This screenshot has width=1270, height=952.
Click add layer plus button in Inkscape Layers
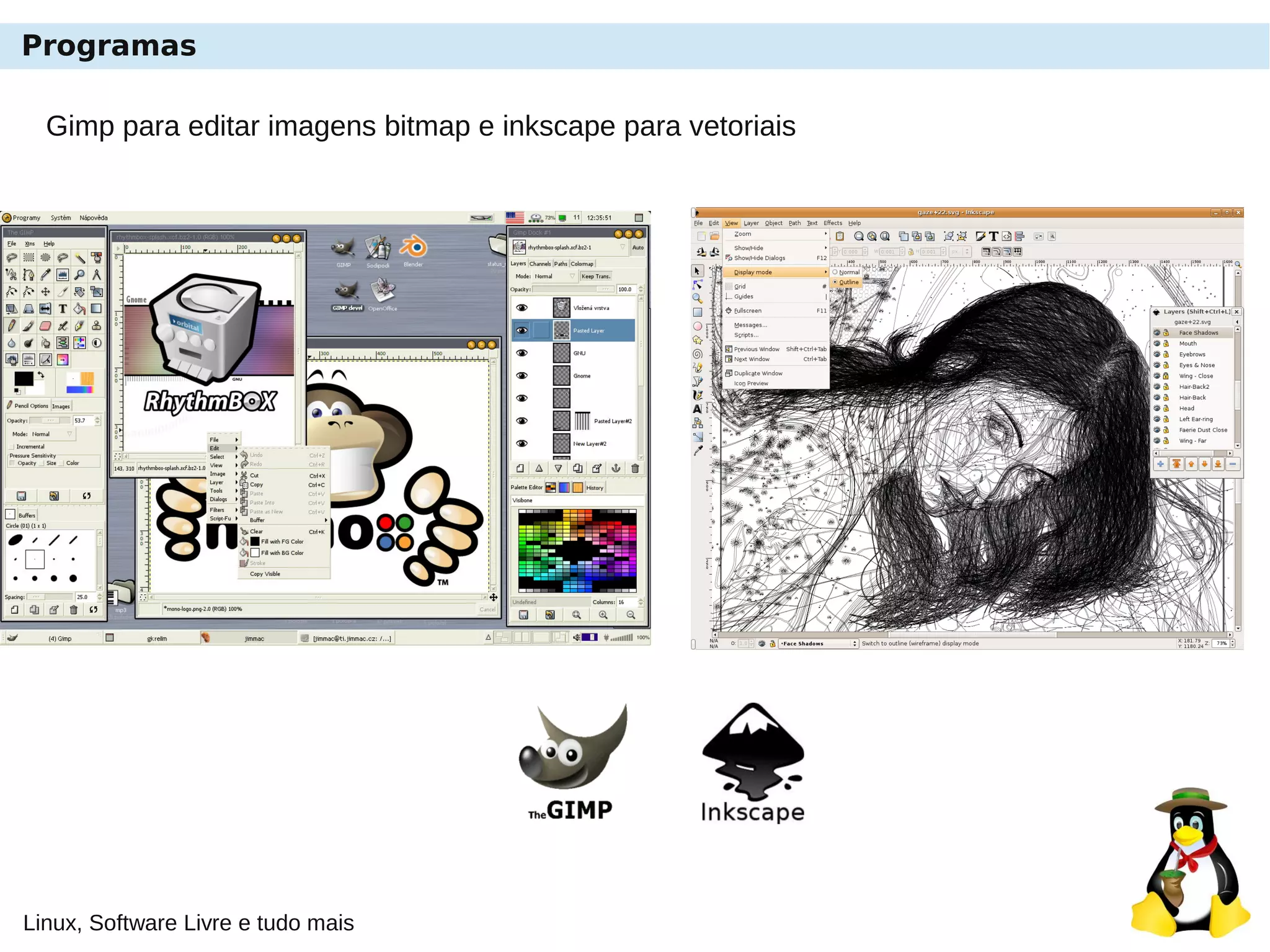1160,464
